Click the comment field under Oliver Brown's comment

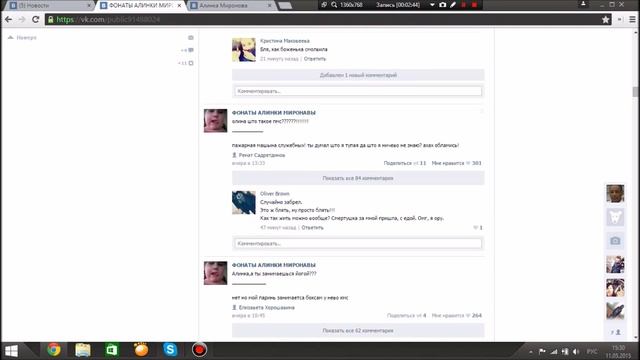(358, 243)
